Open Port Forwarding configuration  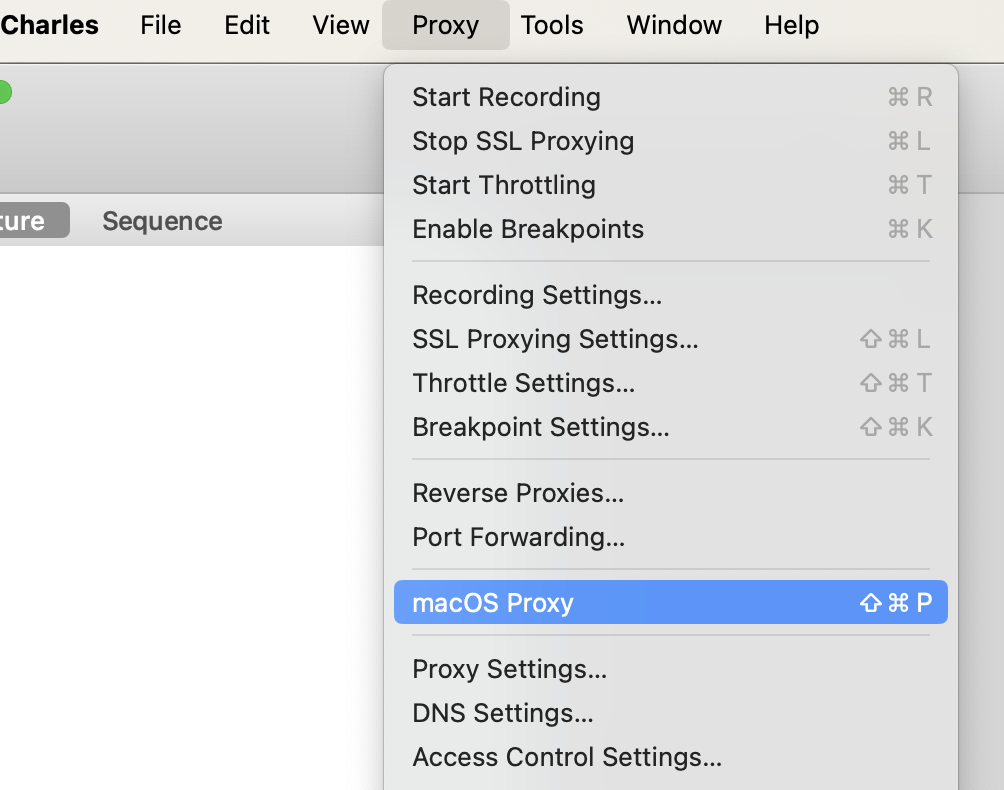[518, 537]
